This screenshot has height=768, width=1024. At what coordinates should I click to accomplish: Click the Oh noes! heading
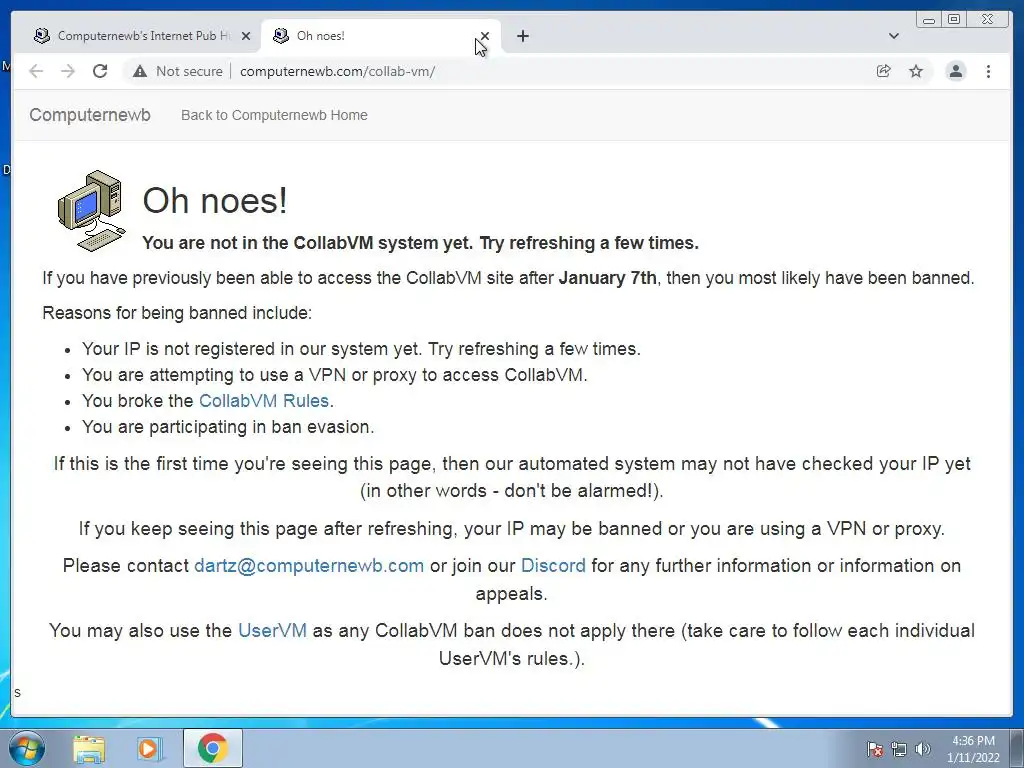pyautogui.click(x=215, y=200)
